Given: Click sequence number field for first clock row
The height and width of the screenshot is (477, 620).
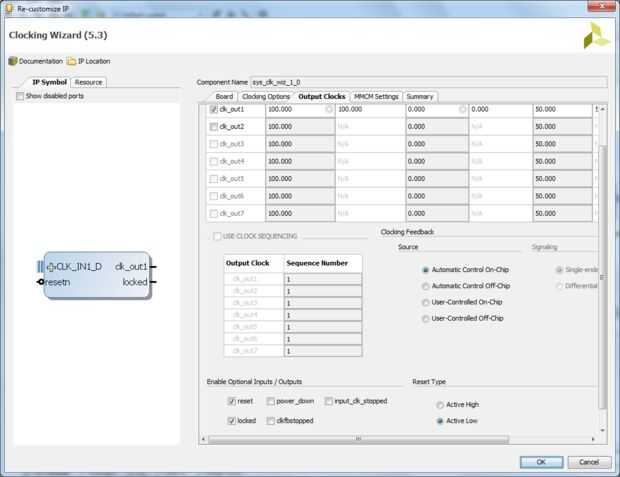Looking at the screenshot, I should [x=323, y=279].
